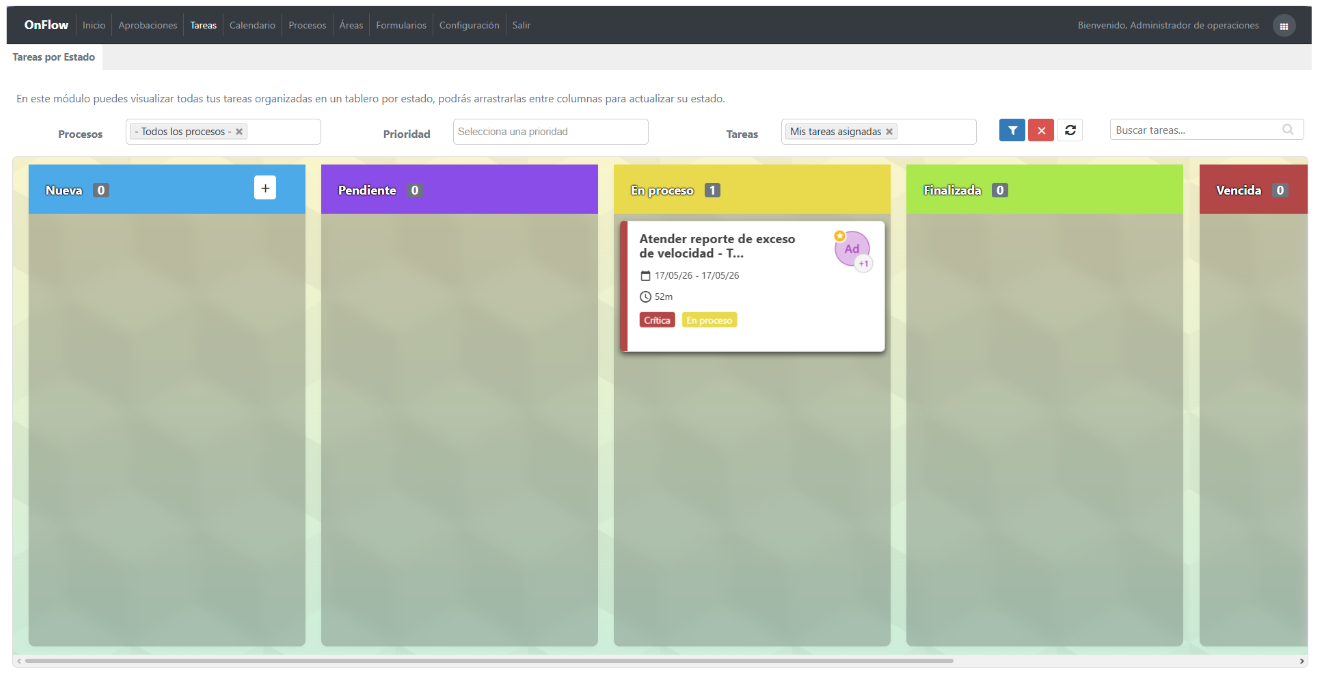Remove the "Todos los procesos" filter tag

(x=239, y=131)
